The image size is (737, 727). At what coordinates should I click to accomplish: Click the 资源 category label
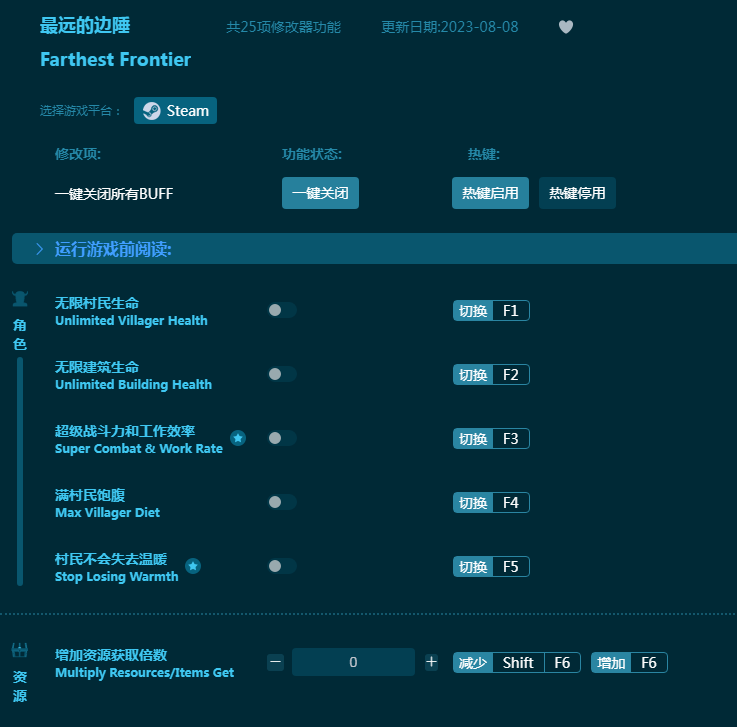pyautogui.click(x=20, y=686)
